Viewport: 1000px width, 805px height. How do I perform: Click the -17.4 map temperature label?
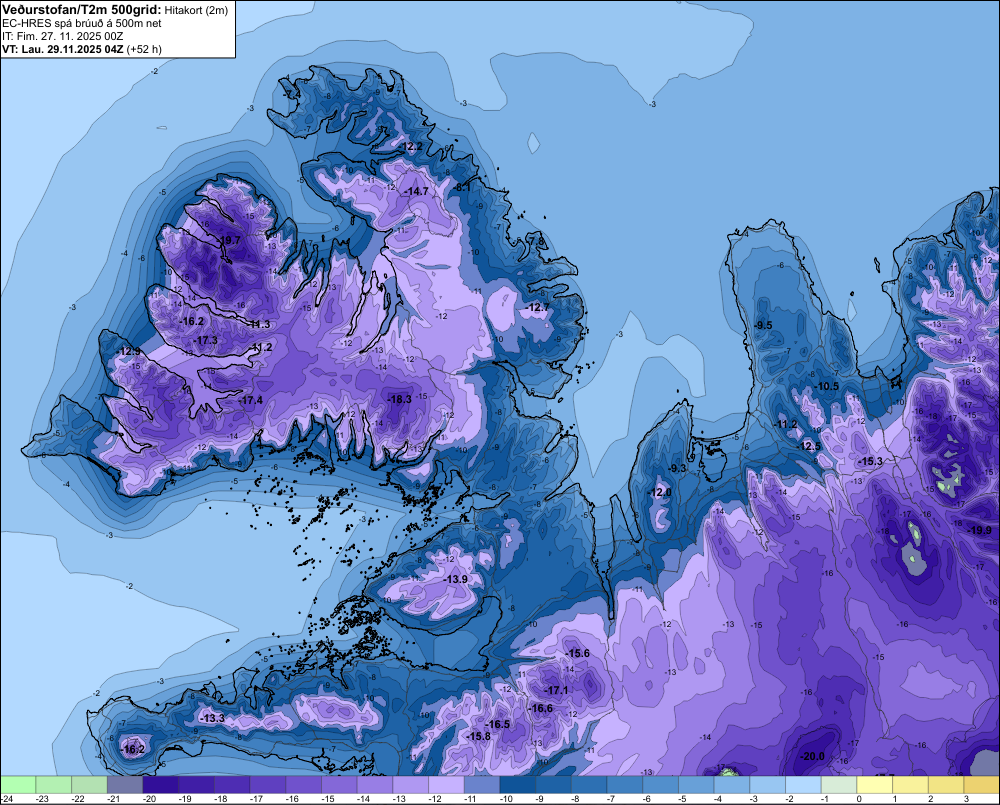pyautogui.click(x=251, y=401)
